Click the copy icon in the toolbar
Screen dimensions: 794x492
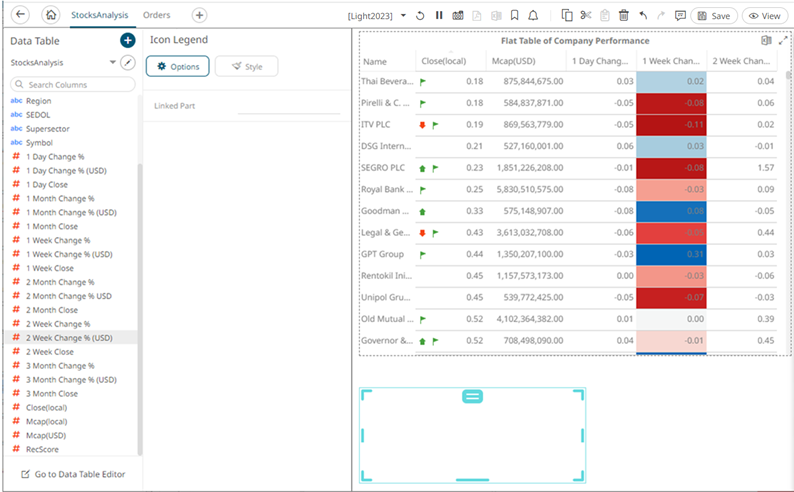coord(567,16)
